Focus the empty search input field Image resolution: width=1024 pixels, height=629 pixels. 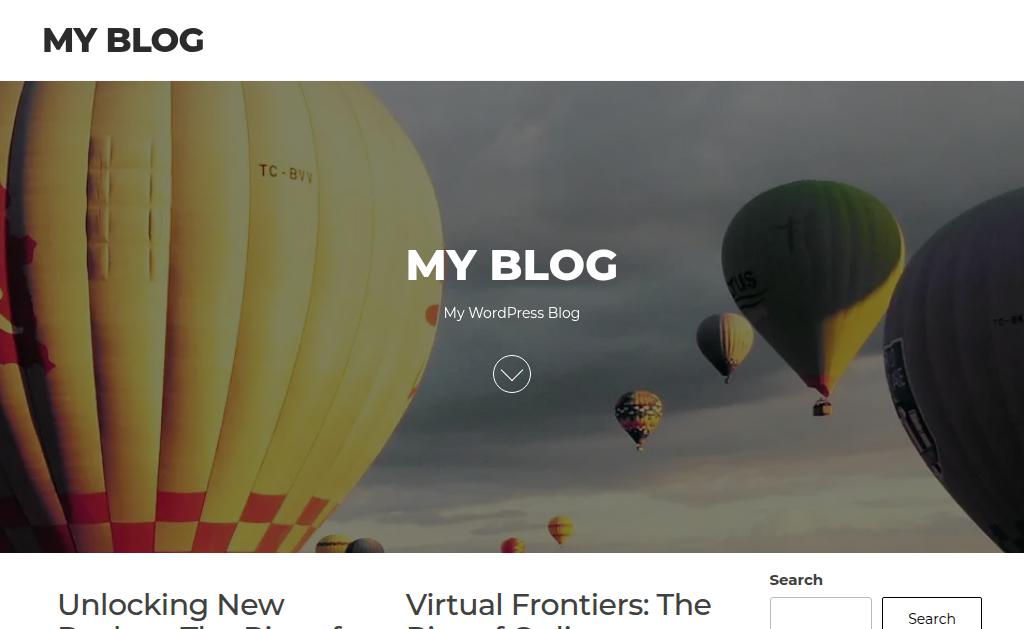(820, 614)
